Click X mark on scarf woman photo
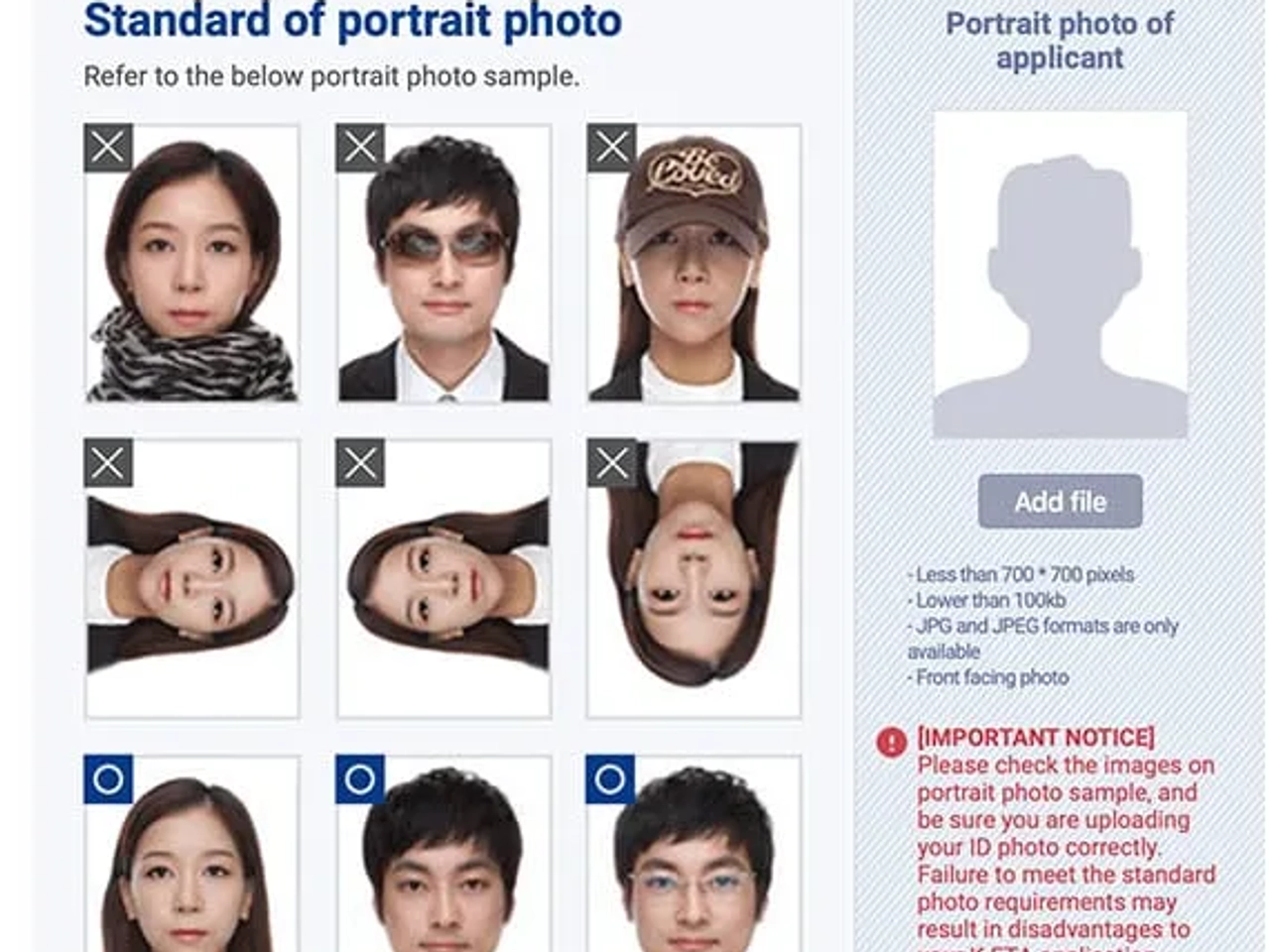Viewport: 1269px width, 952px height. point(108,148)
